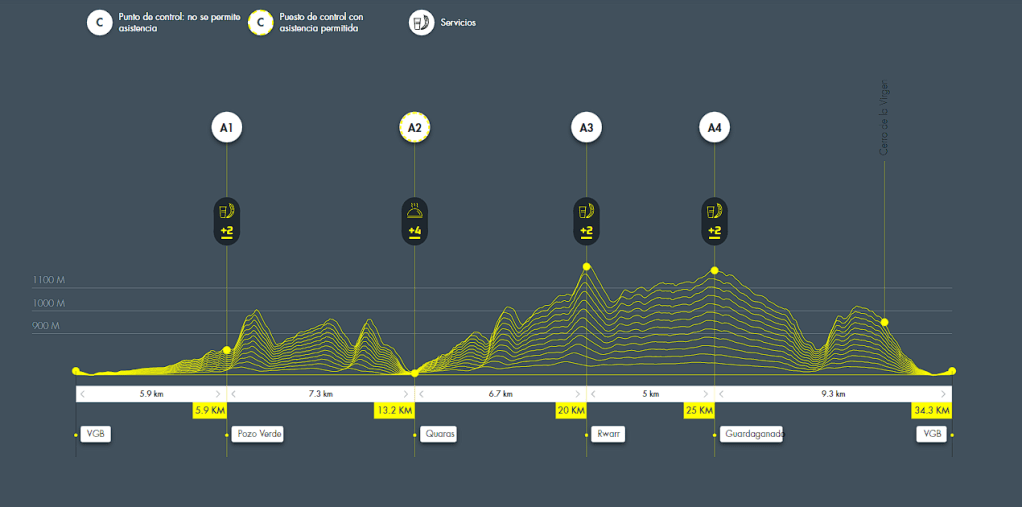Select the yellow-ringed A2 checkpoint marker
Image resolution: width=1022 pixels, height=507 pixels.
tap(414, 128)
